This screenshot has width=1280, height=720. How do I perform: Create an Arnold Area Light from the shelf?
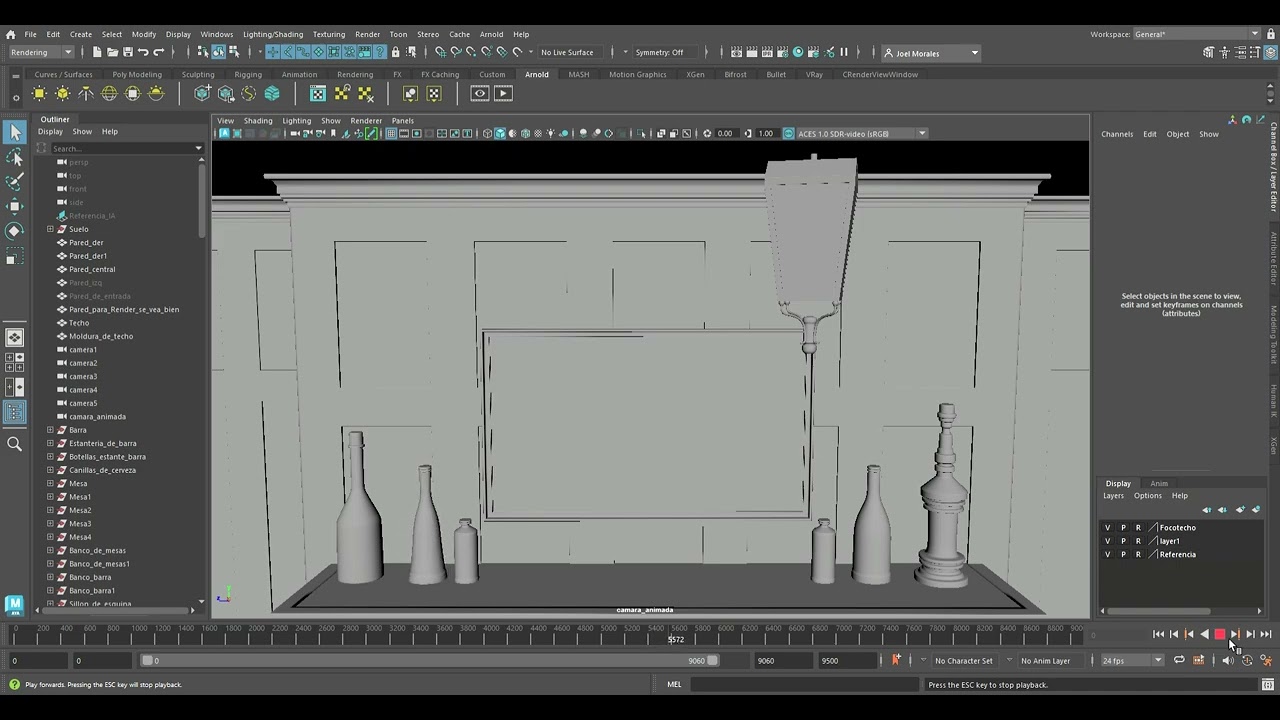point(39,93)
